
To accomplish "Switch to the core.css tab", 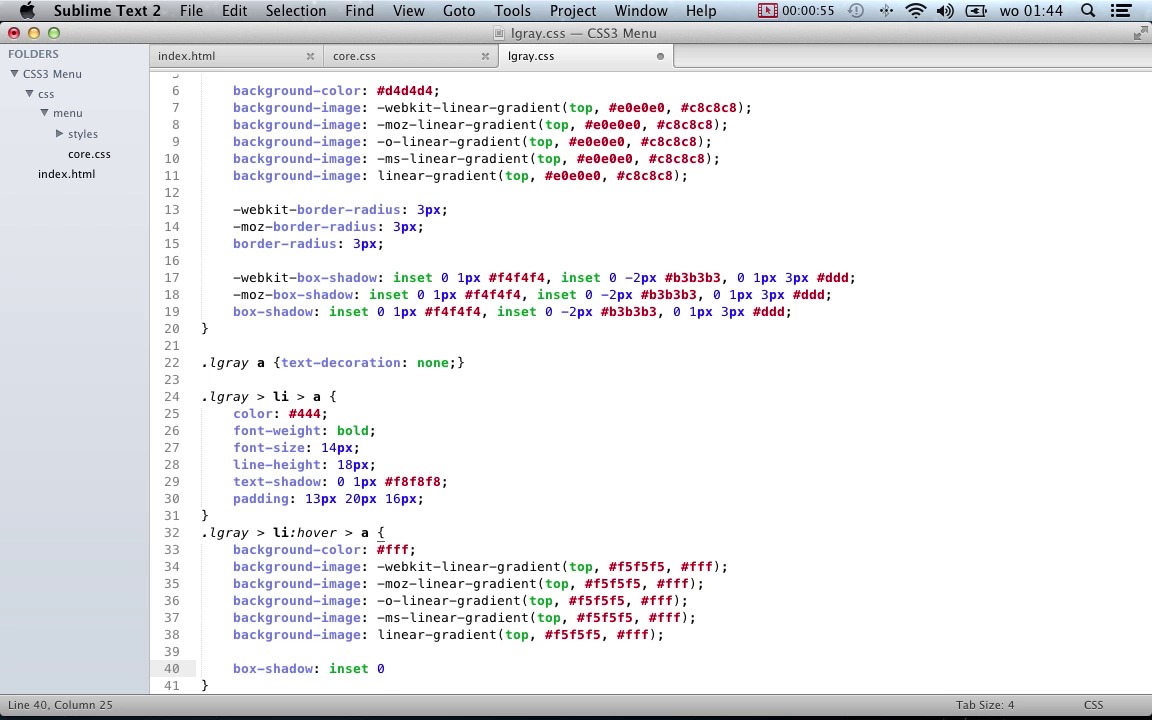I will [x=354, y=56].
